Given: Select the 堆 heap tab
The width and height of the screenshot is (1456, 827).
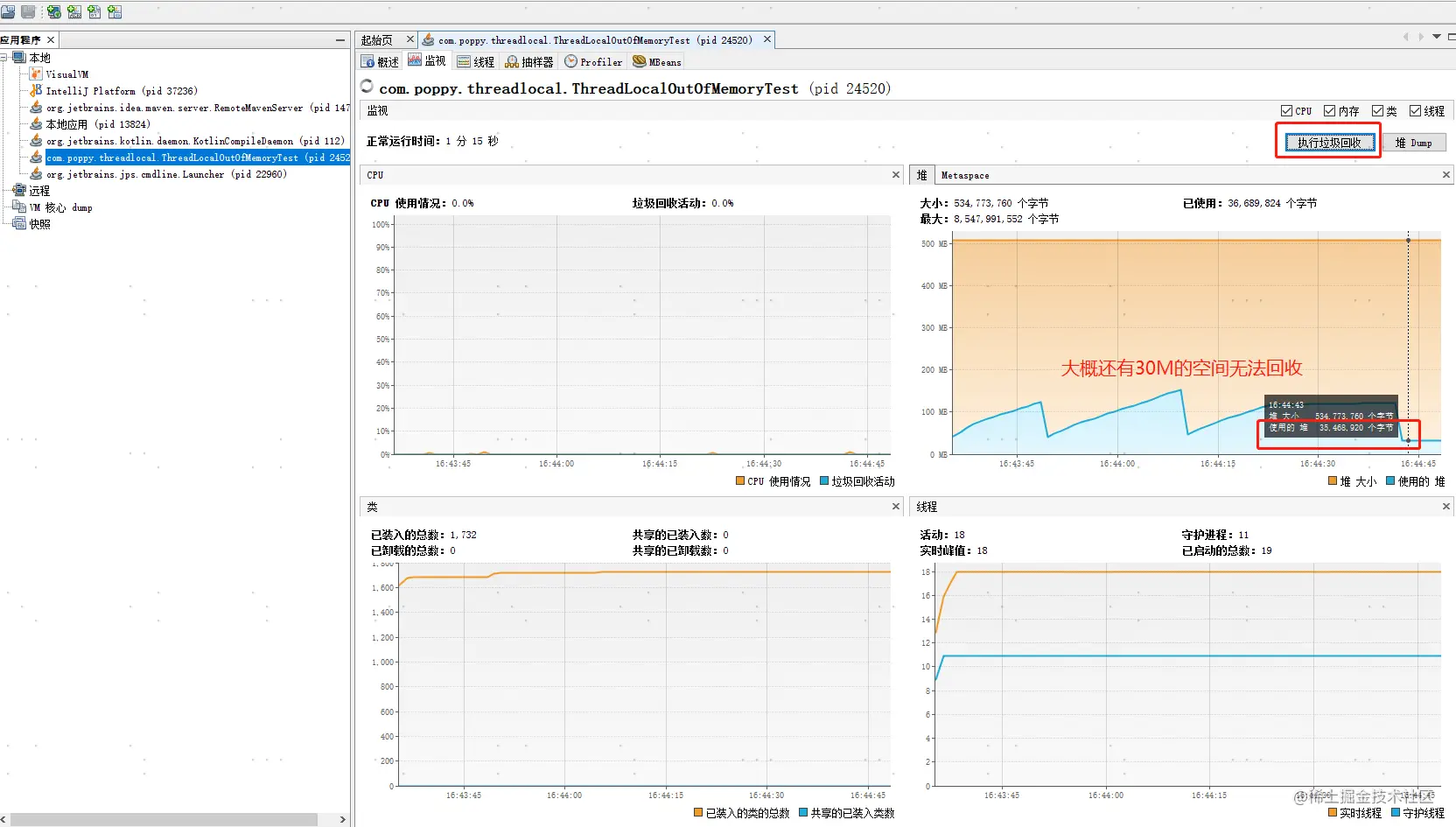Looking at the screenshot, I should pos(921,175).
